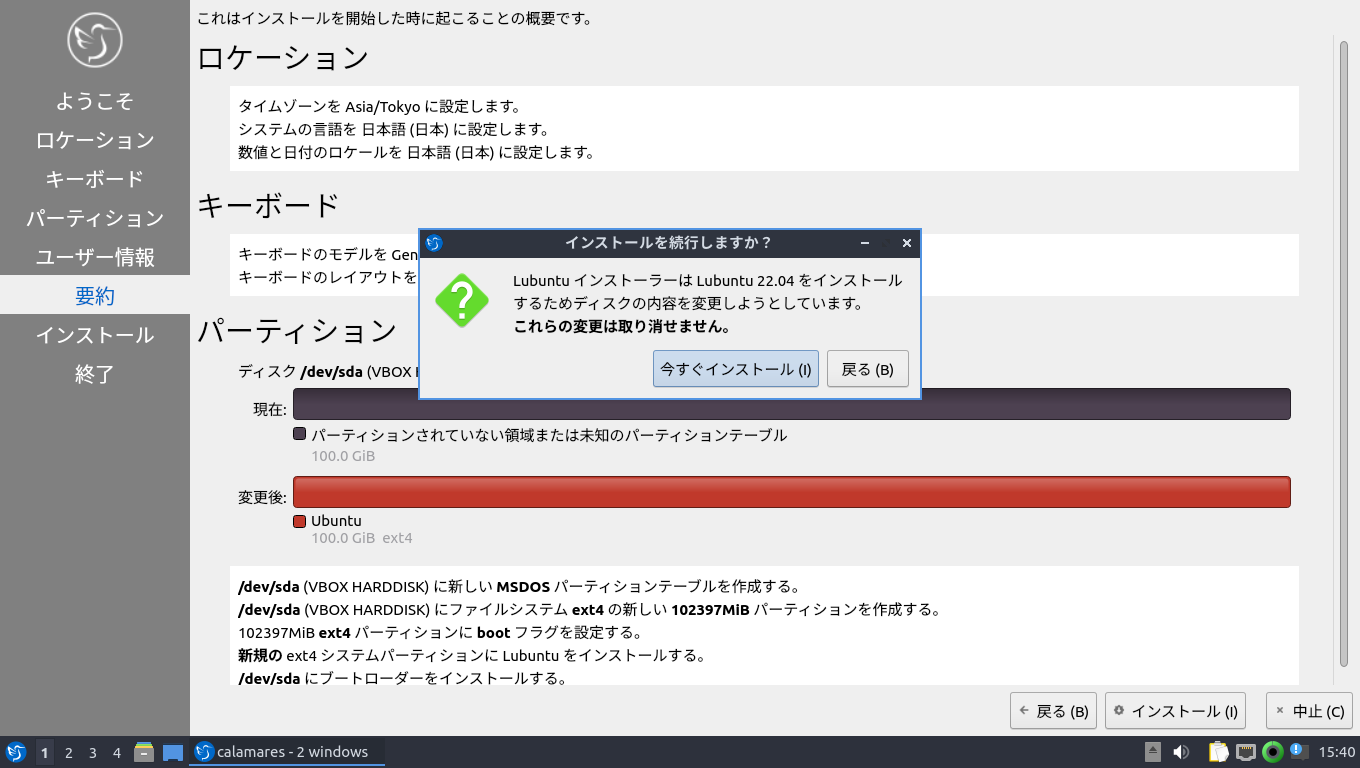Switch to virtual desktop 3
The height and width of the screenshot is (768, 1360).
93,752
